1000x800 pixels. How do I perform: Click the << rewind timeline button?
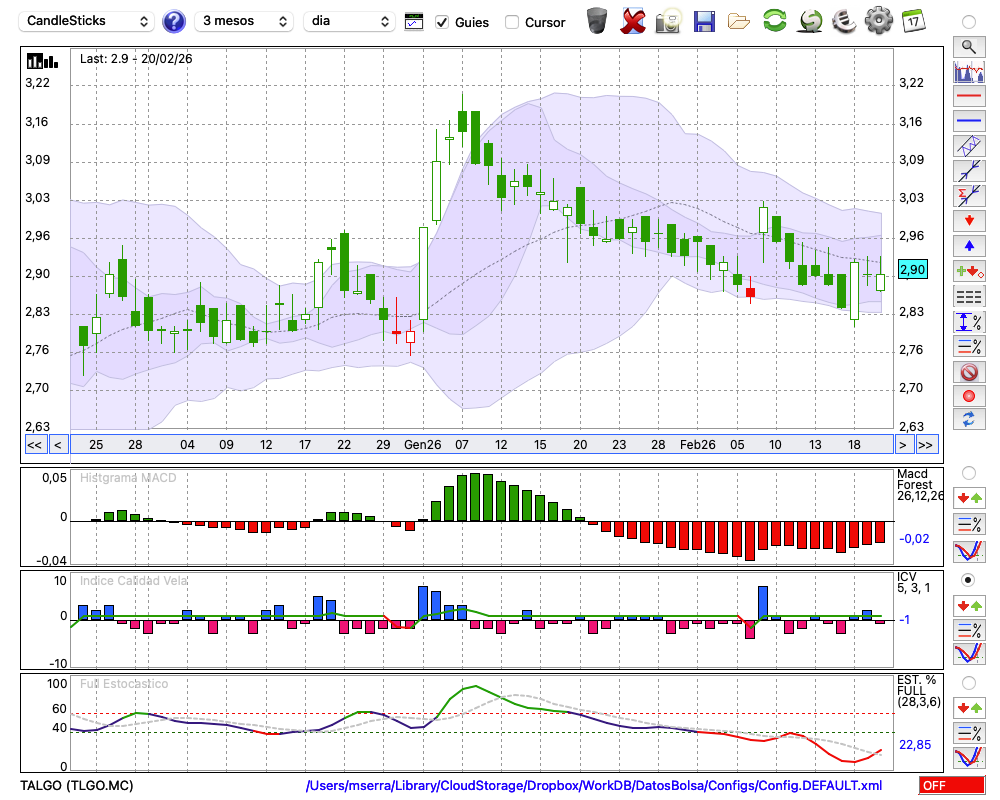34,444
